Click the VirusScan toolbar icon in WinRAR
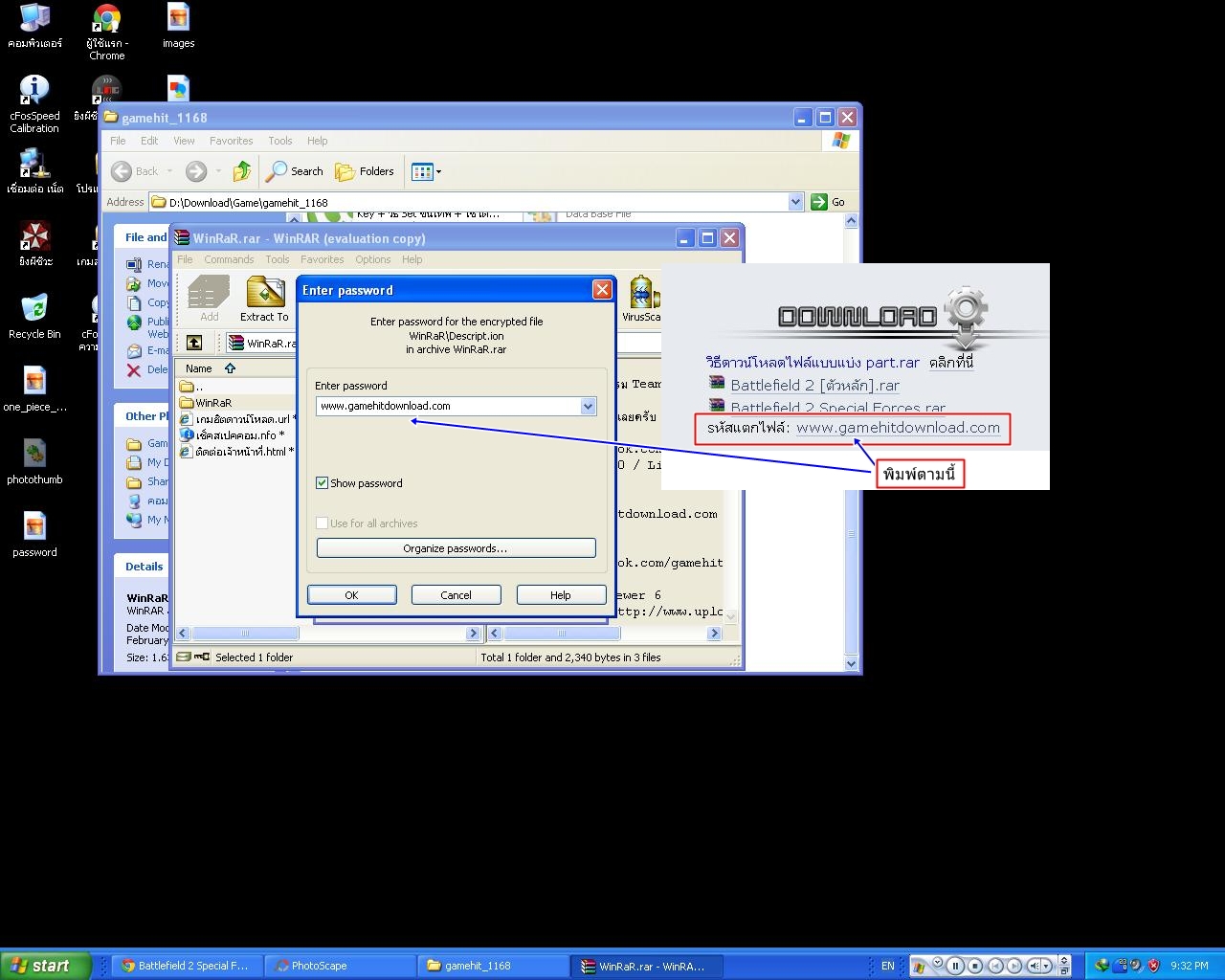The width and height of the screenshot is (1225, 980). 640,300
